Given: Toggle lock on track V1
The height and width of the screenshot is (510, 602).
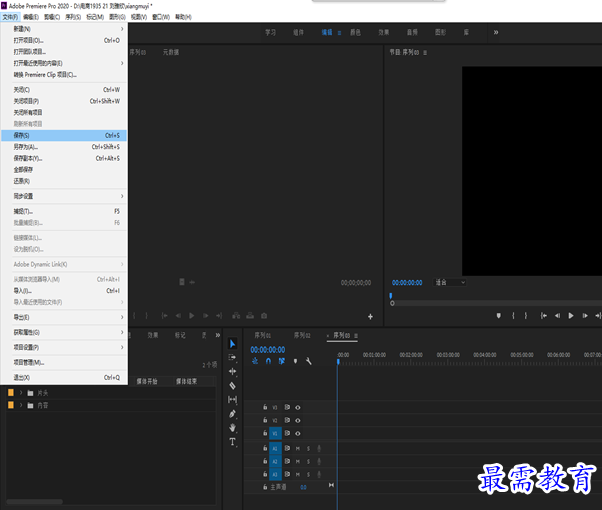Looking at the screenshot, I should pos(265,433).
